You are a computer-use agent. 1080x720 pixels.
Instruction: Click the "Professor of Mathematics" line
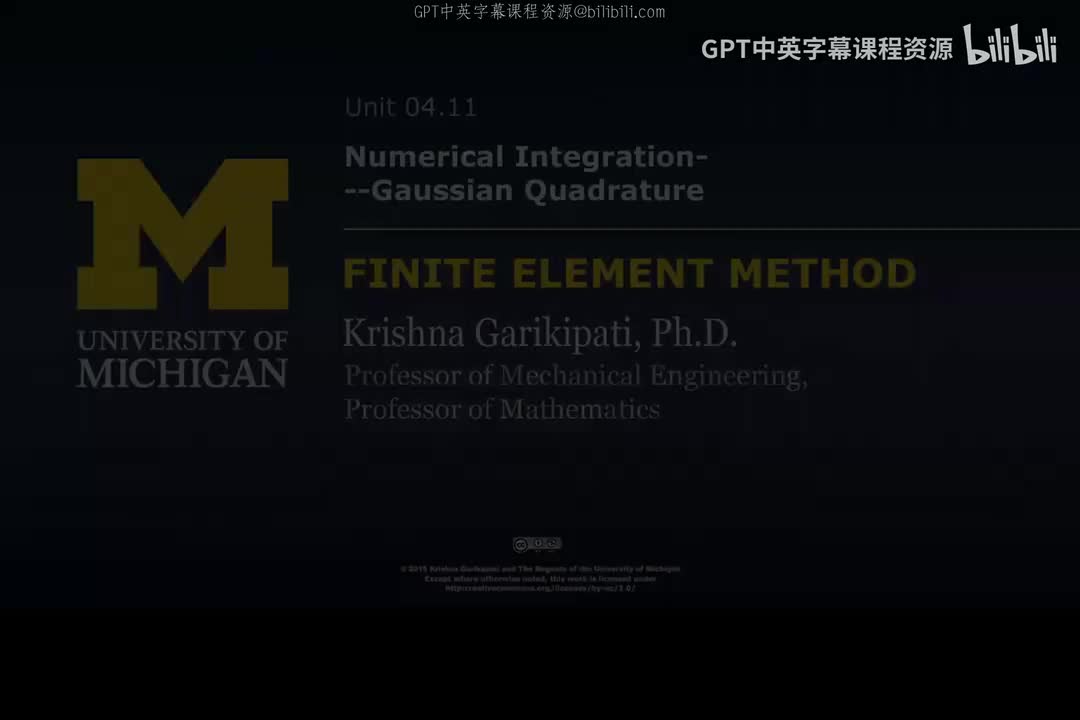coord(502,409)
